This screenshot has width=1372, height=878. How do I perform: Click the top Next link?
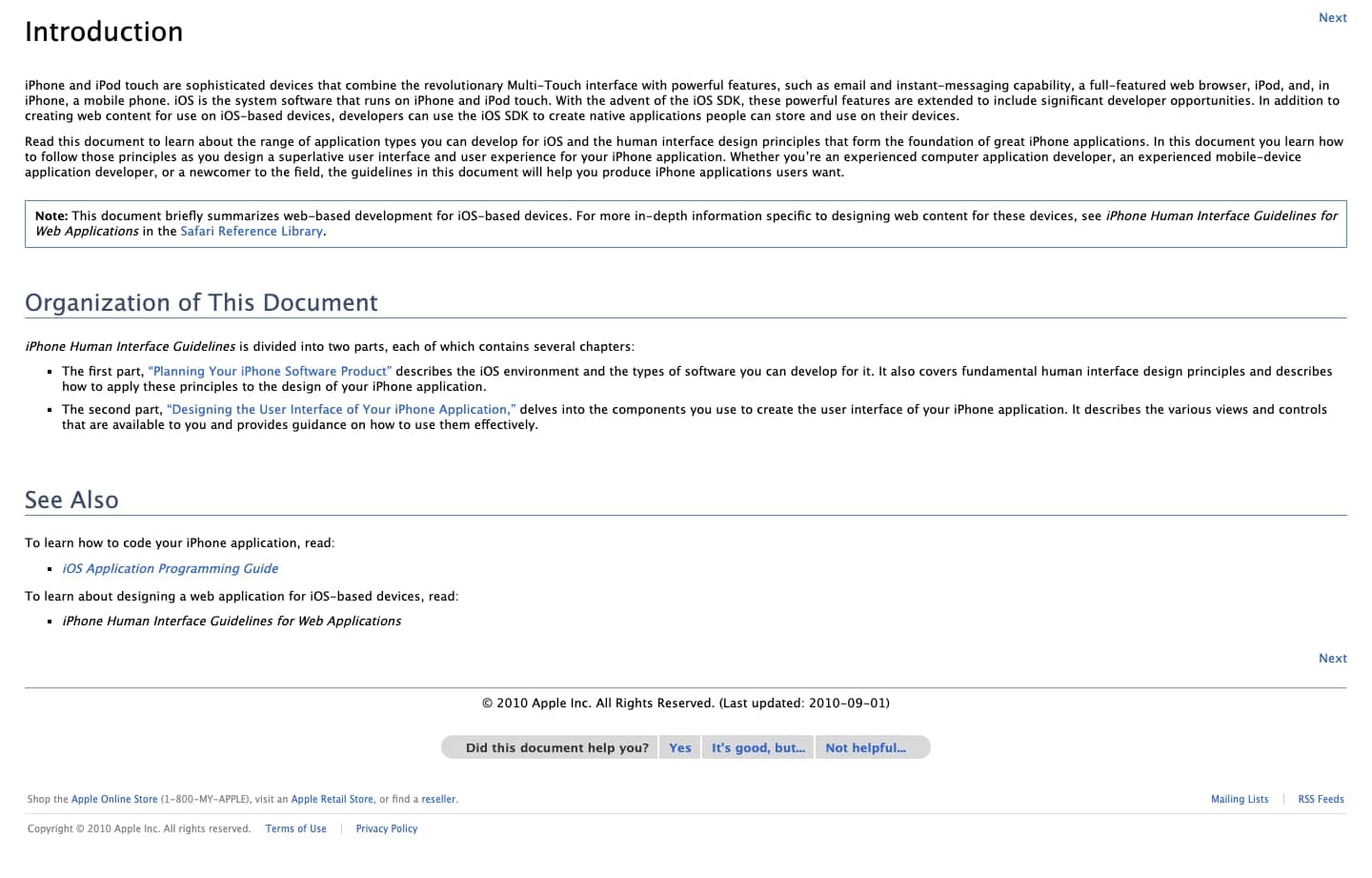point(1332,18)
